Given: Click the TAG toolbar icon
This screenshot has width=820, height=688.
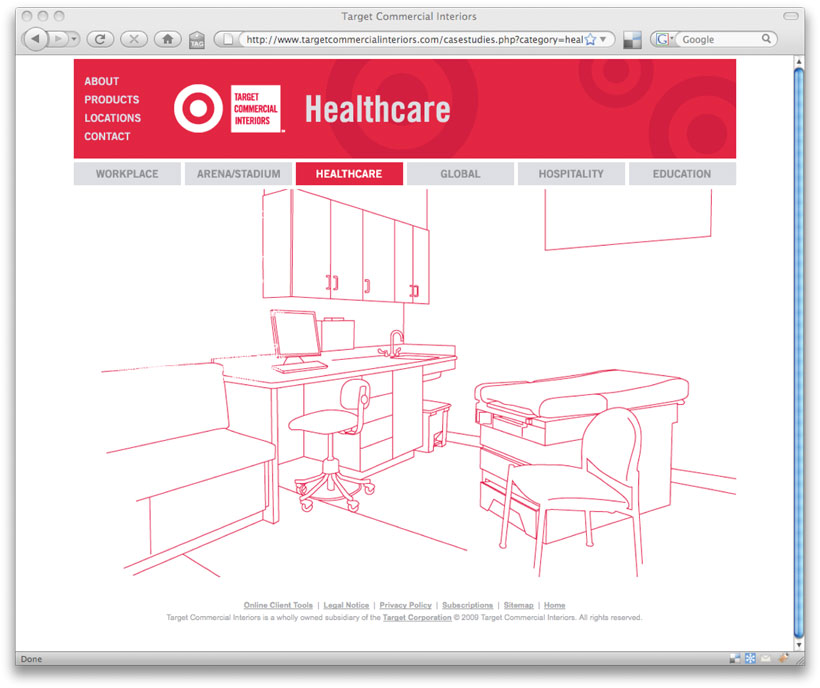Looking at the screenshot, I should coord(197,40).
